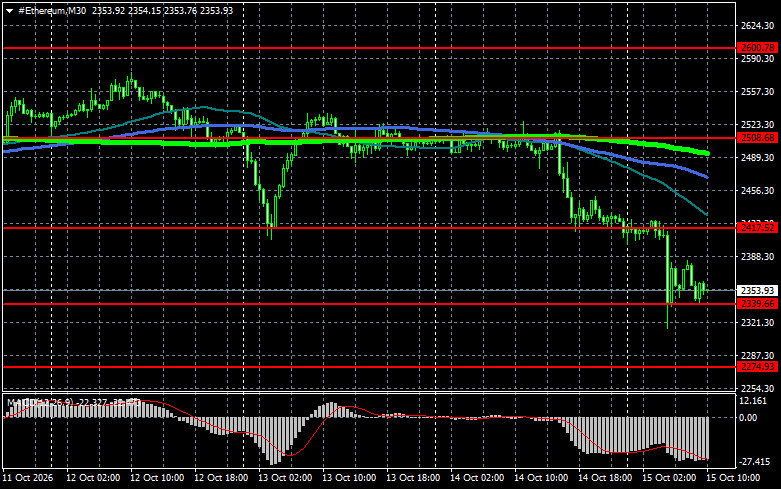Image resolution: width=781 pixels, height=489 pixels.
Task: Click the 2590.30 price scale value
Action: pos(758,59)
